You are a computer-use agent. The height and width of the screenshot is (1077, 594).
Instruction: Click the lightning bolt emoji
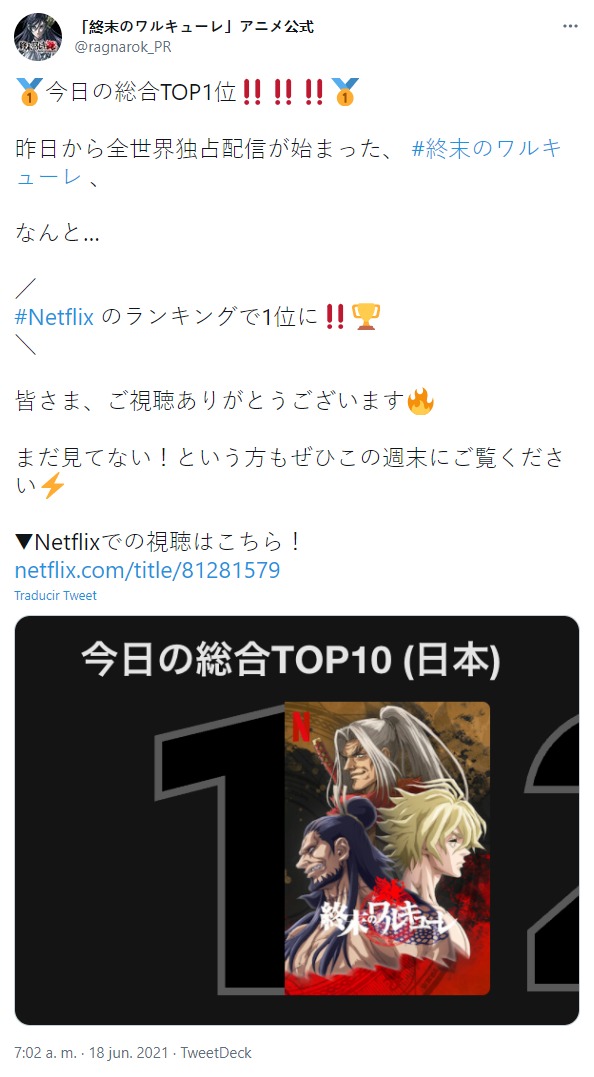click(52, 486)
